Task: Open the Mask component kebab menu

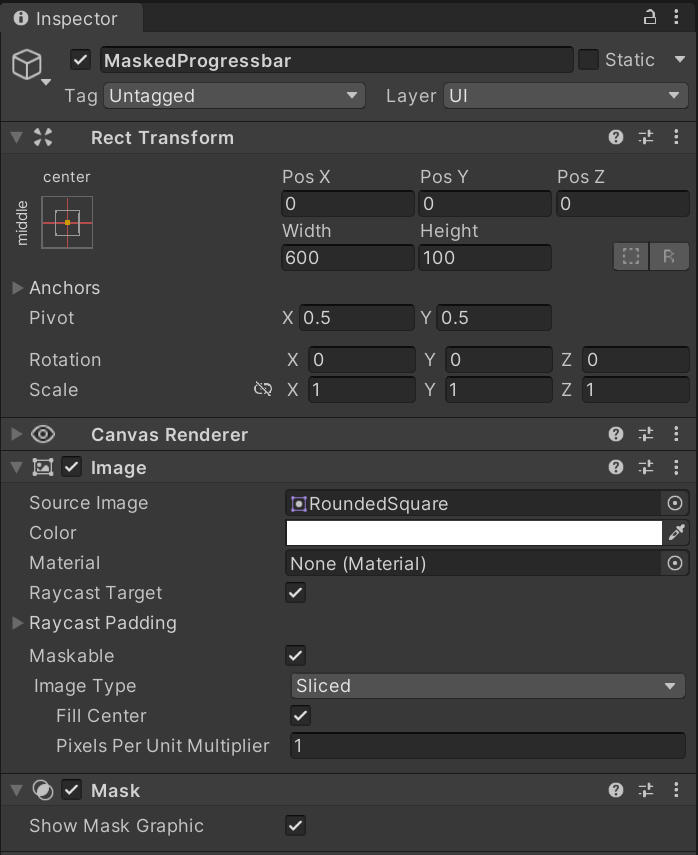Action: (676, 790)
